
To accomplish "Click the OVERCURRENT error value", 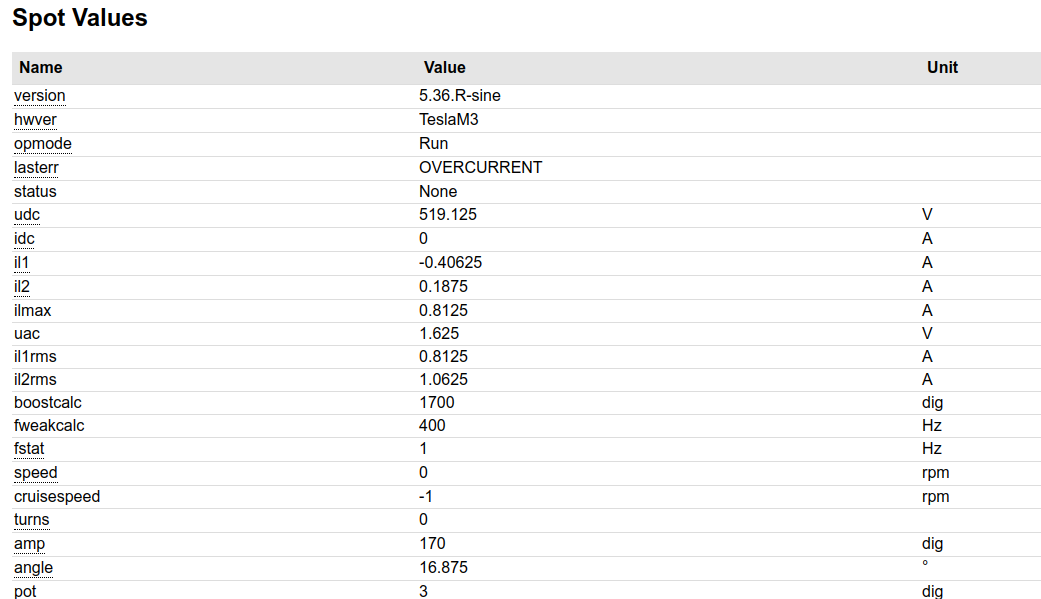I will pos(481,168).
